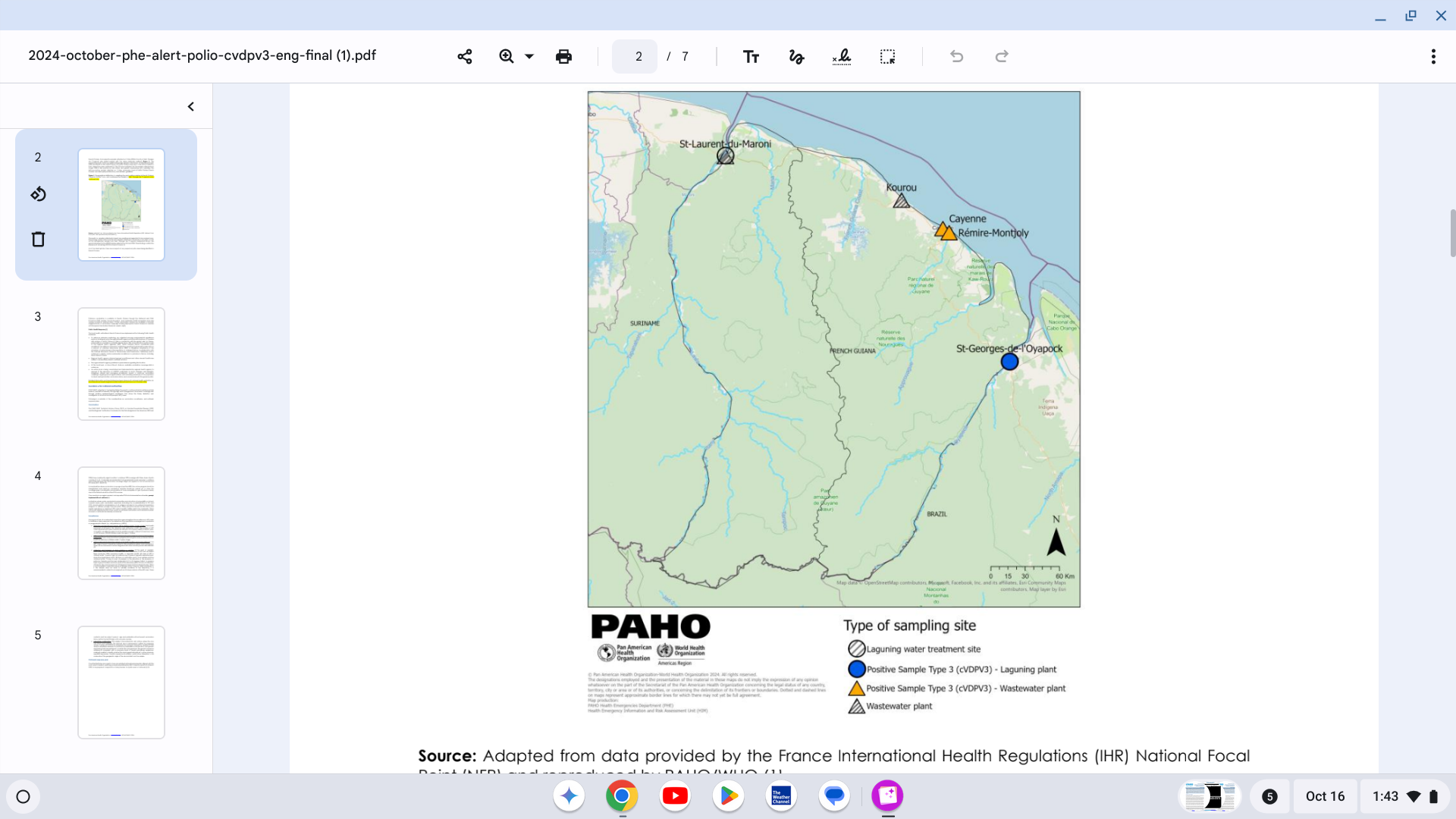Viewport: 1456px width, 819px height.
Task: Click the page number input field
Action: (x=635, y=57)
